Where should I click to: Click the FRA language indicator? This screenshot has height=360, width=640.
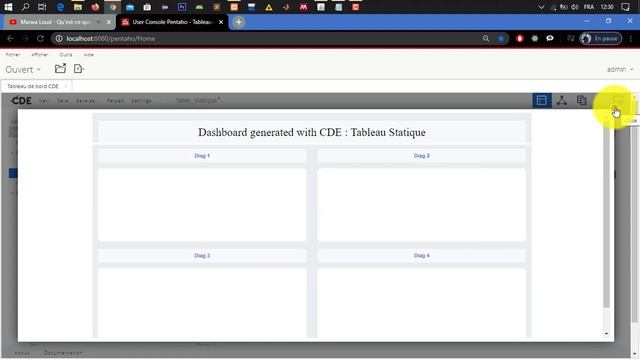(x=589, y=7)
